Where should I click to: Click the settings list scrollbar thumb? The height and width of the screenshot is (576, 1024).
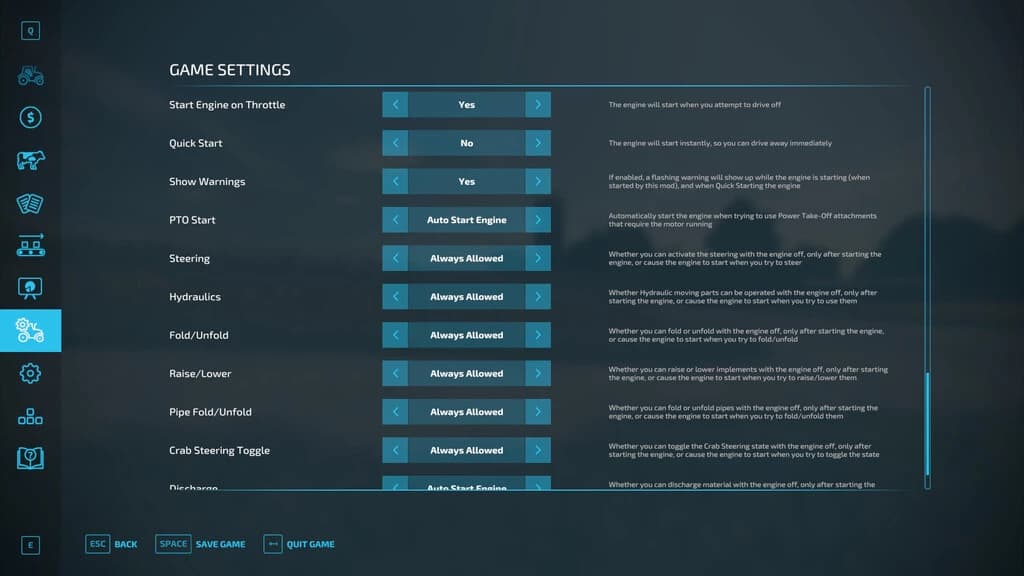point(927,424)
